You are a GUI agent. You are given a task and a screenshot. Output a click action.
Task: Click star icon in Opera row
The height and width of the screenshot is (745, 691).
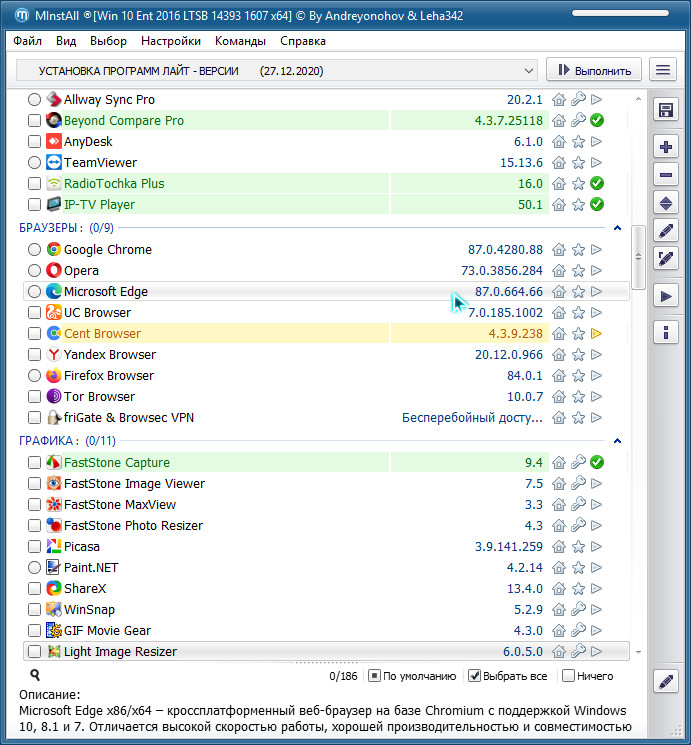click(578, 270)
